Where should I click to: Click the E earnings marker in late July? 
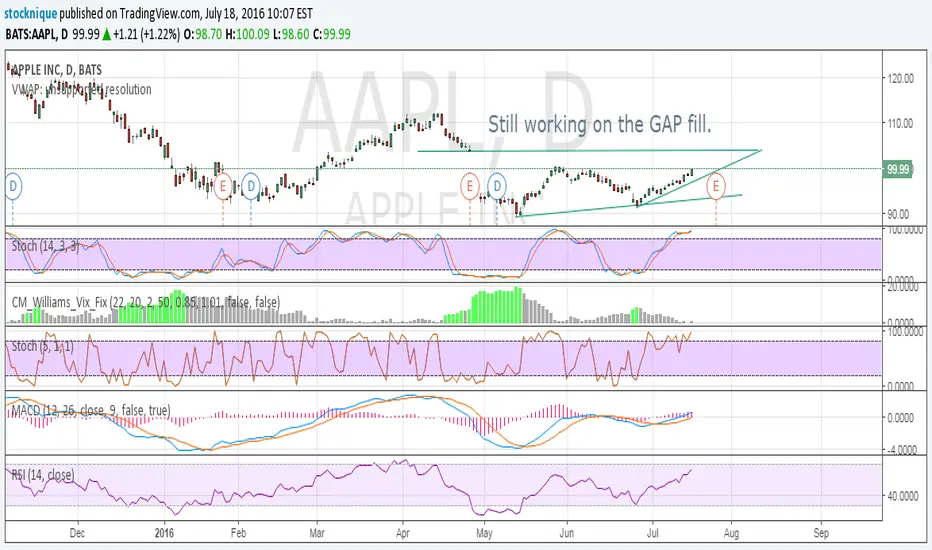click(x=716, y=186)
